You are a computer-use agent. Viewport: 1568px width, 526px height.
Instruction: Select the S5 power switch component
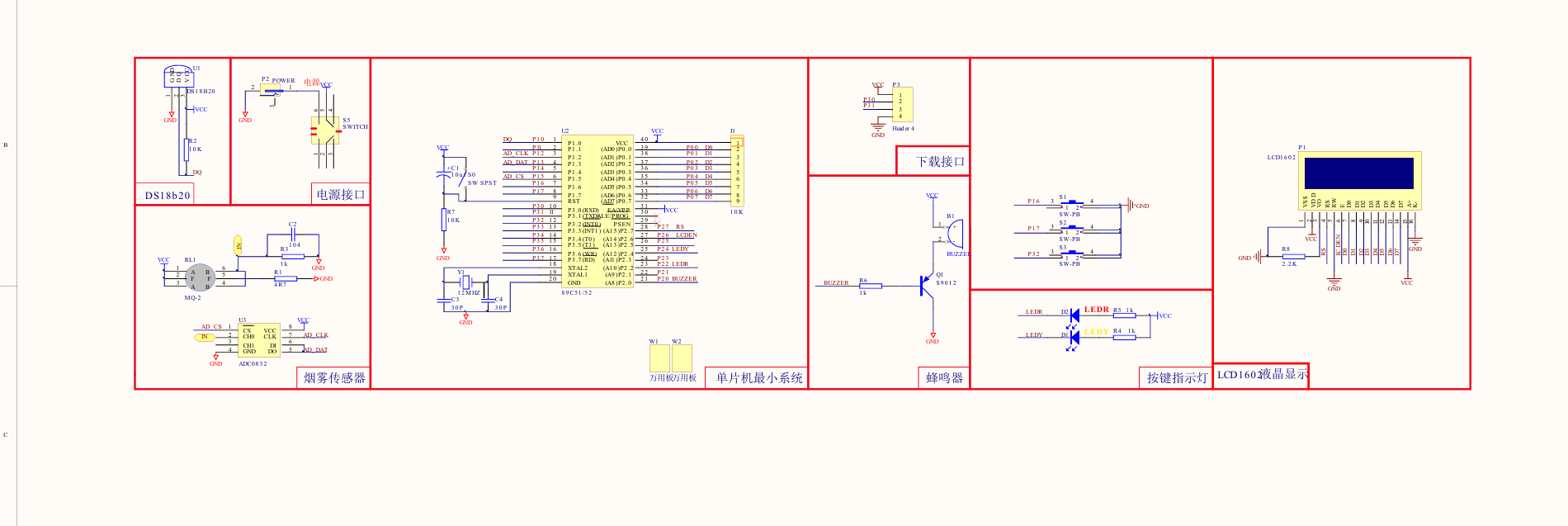(x=324, y=130)
